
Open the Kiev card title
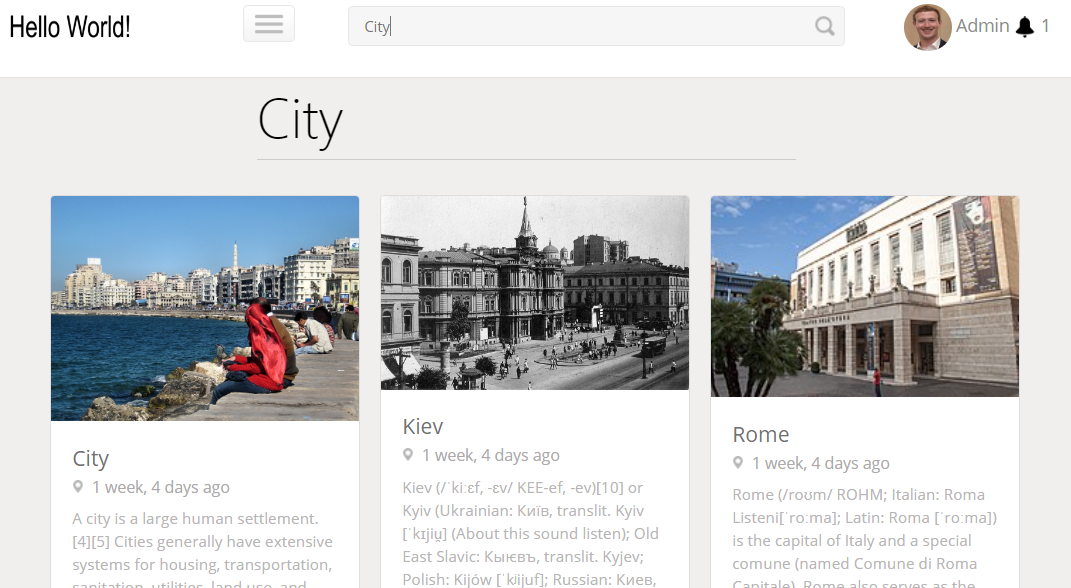423,427
